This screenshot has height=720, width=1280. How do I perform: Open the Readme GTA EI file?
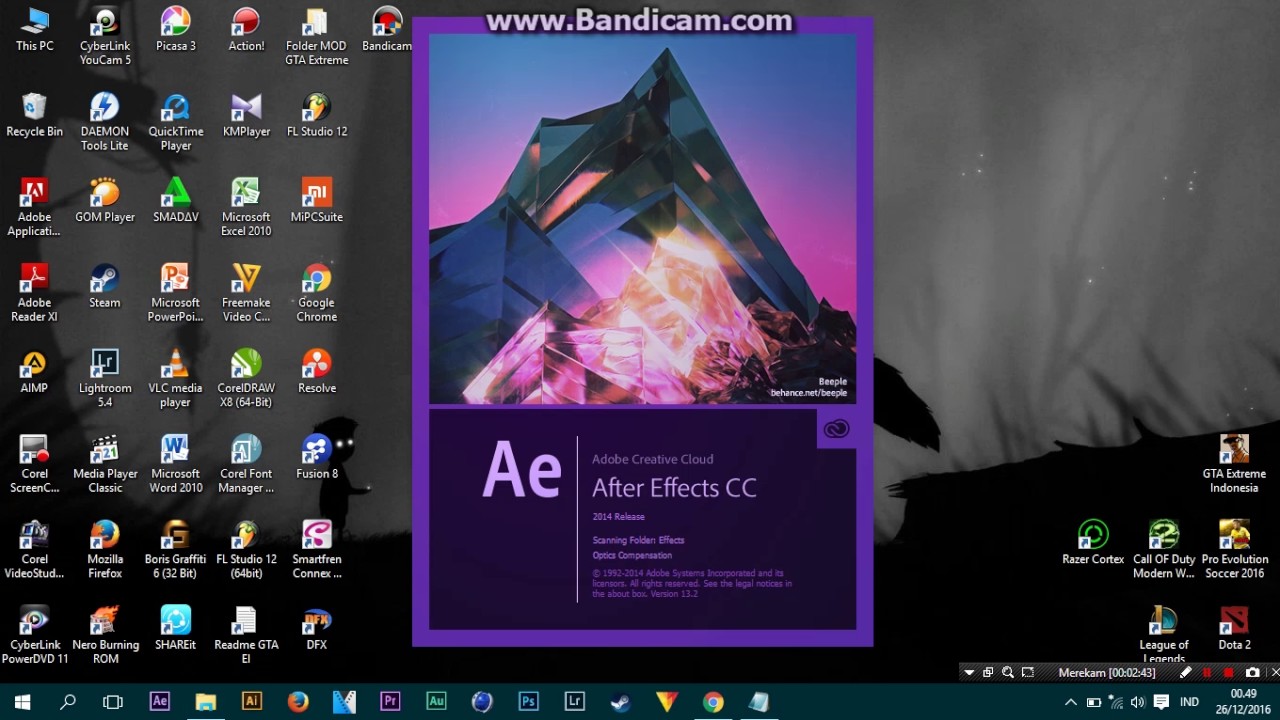pos(246,635)
